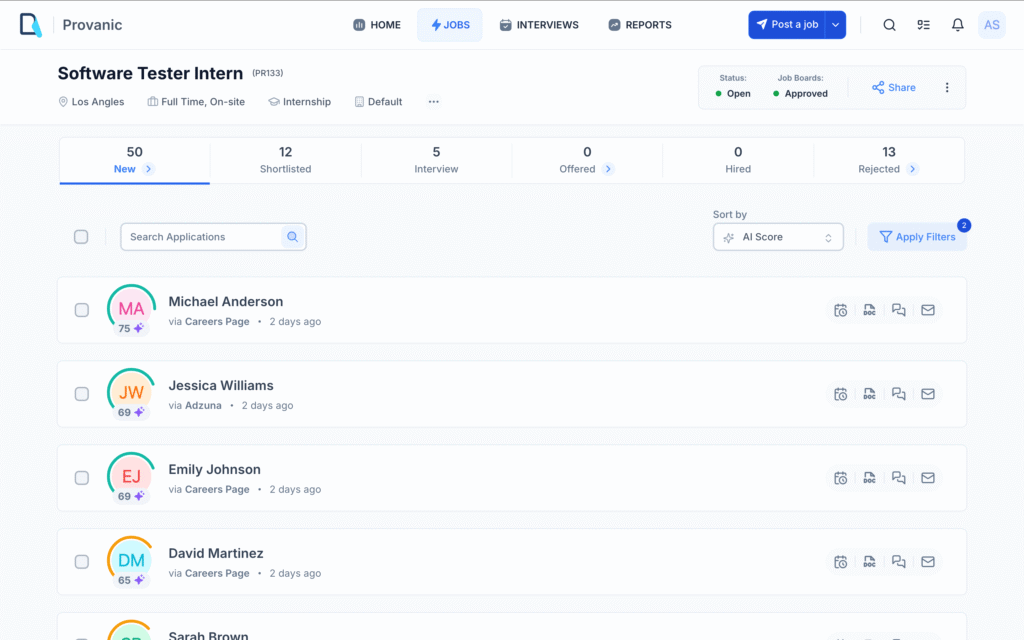The width and height of the screenshot is (1024, 640).
Task: Switch to the Shortlisted tab
Action: [x=286, y=160]
